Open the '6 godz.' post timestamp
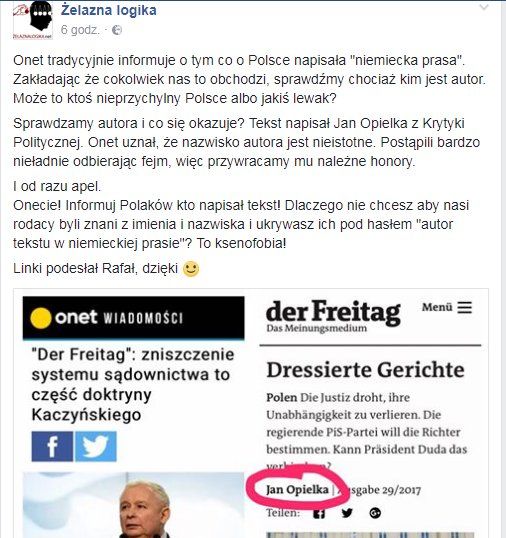This screenshot has width=506, height=538. click(x=80, y=30)
